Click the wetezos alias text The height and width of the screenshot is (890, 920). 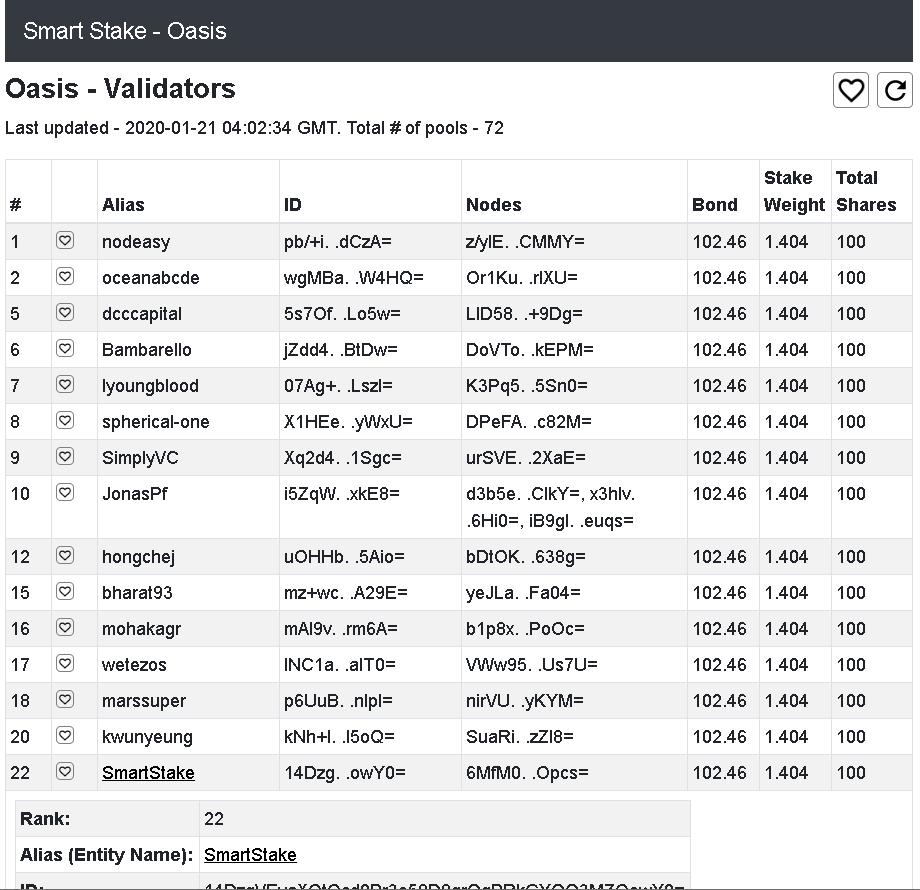[134, 665]
